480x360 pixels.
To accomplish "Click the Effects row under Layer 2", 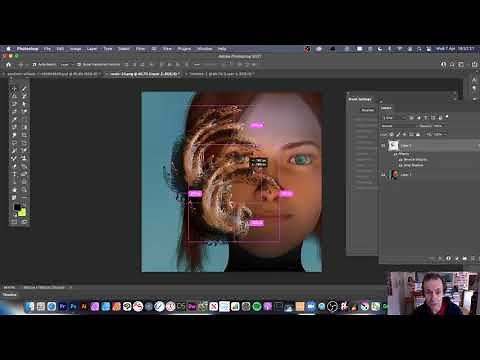I will (404, 154).
